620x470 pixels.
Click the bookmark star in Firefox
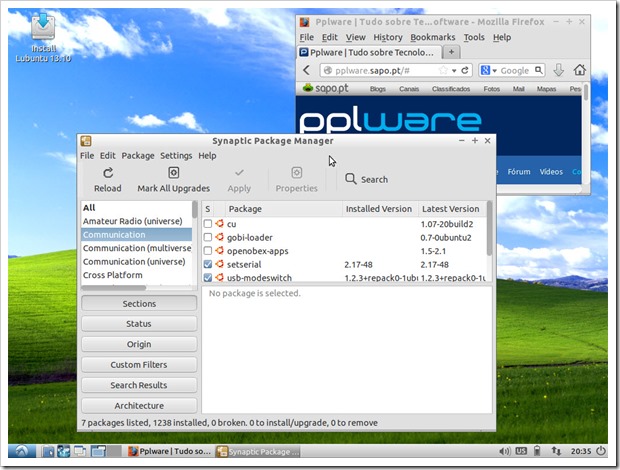(443, 70)
